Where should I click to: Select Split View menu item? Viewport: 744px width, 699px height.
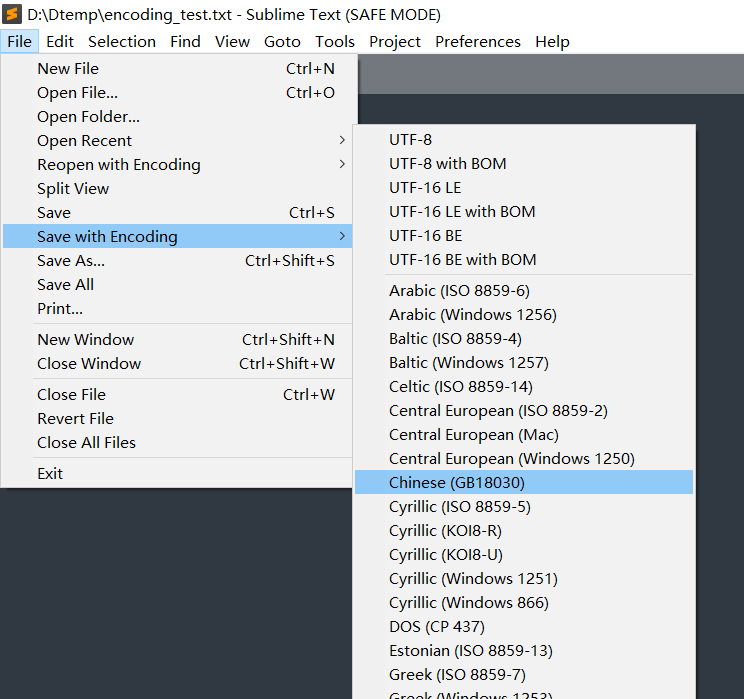[x=177, y=188]
